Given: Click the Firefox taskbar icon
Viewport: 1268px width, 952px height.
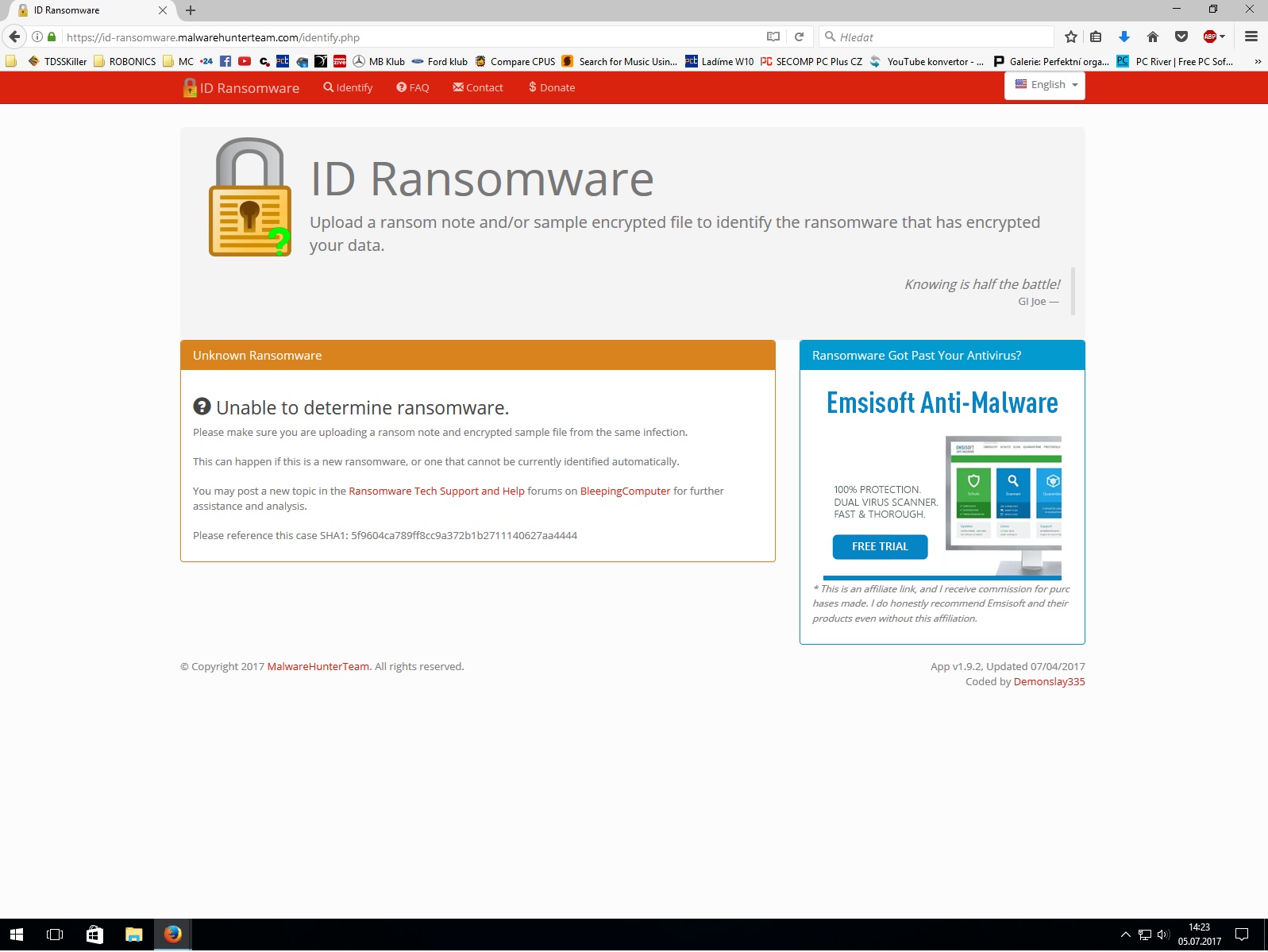Looking at the screenshot, I should pyautogui.click(x=173, y=935).
